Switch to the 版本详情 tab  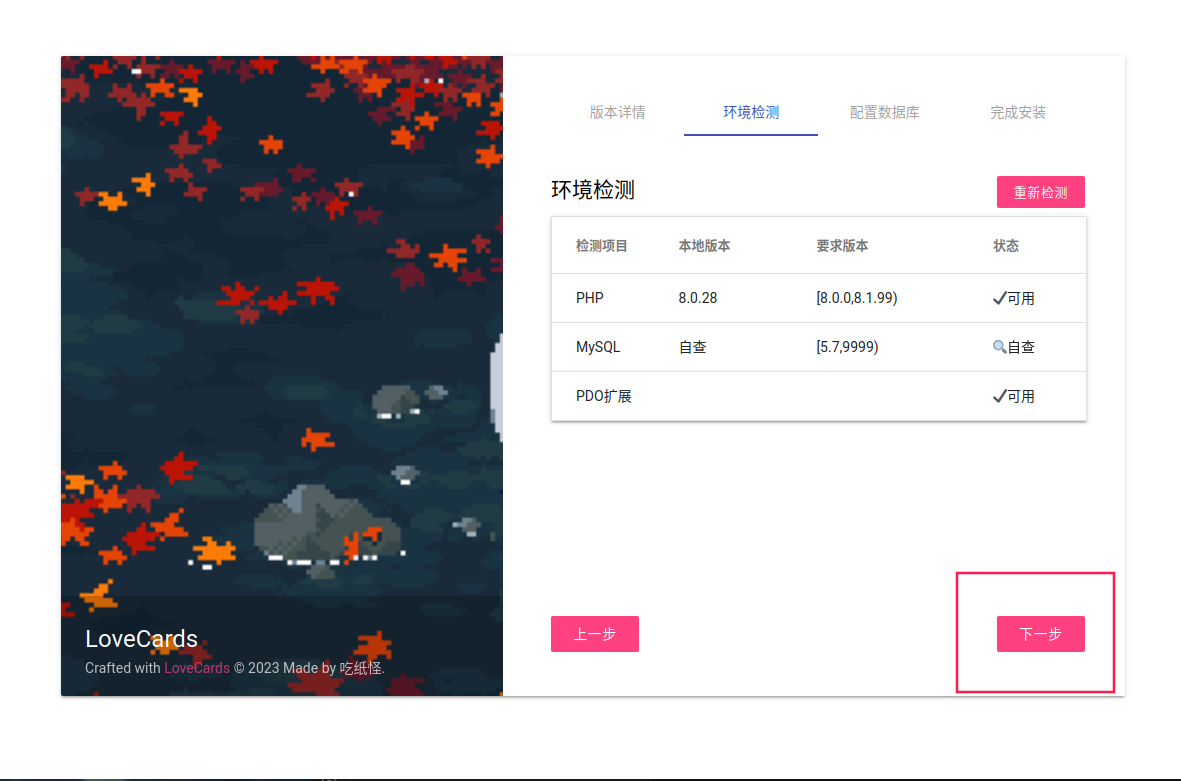pos(617,112)
